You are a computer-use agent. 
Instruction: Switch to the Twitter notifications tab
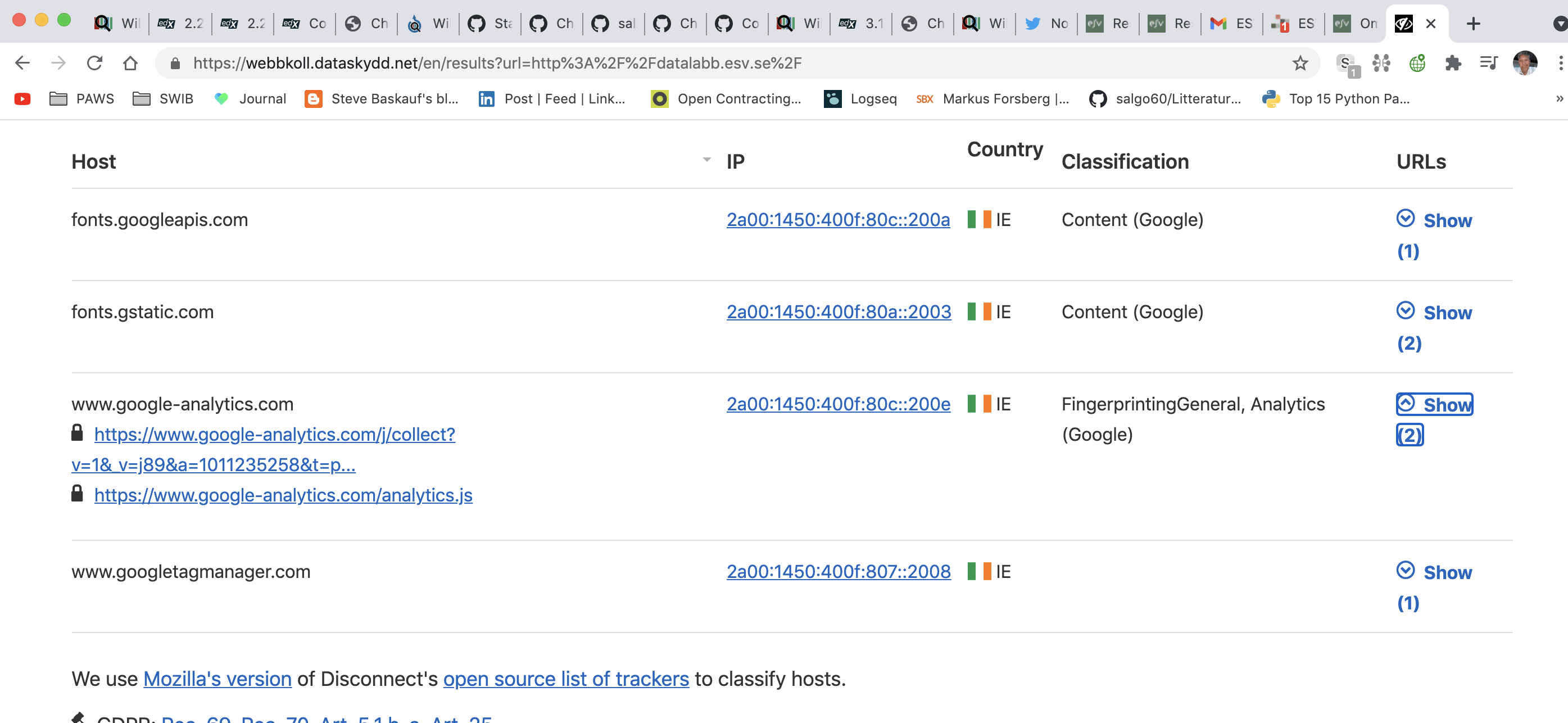pyautogui.click(x=1046, y=24)
